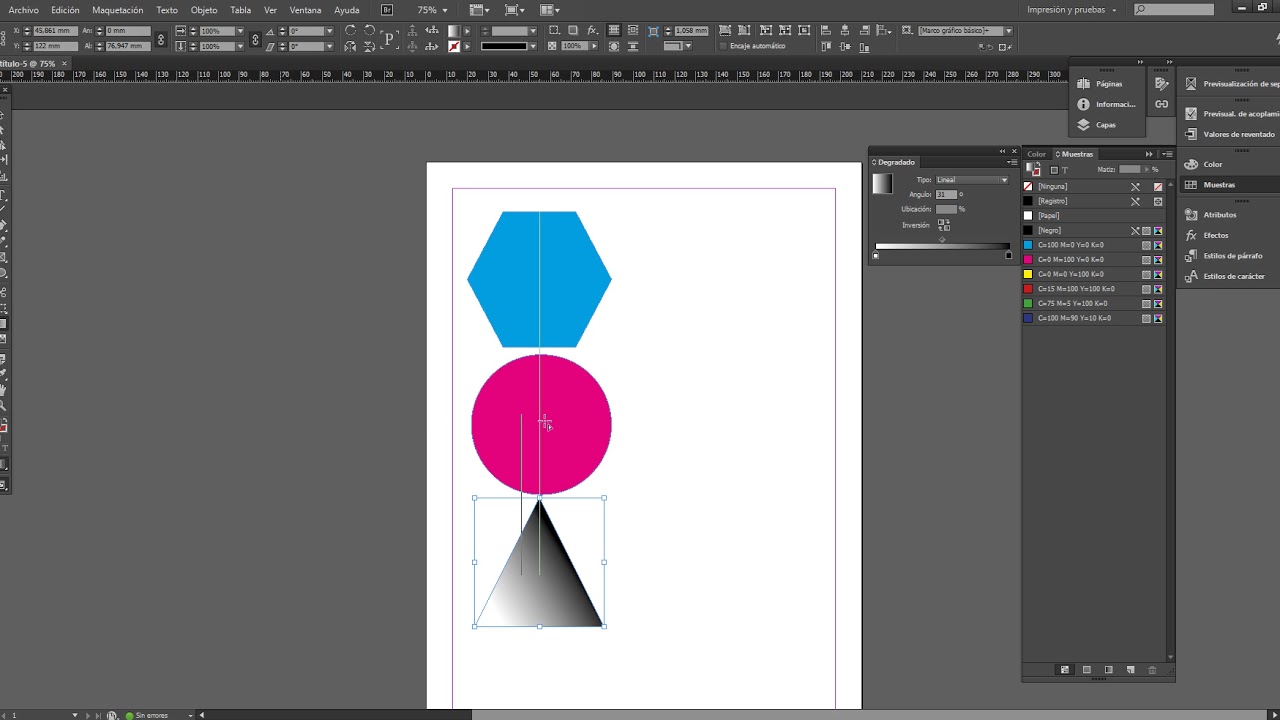Select the [Ninguna] swatch
Screen dimensions: 1280x720
[1094, 187]
